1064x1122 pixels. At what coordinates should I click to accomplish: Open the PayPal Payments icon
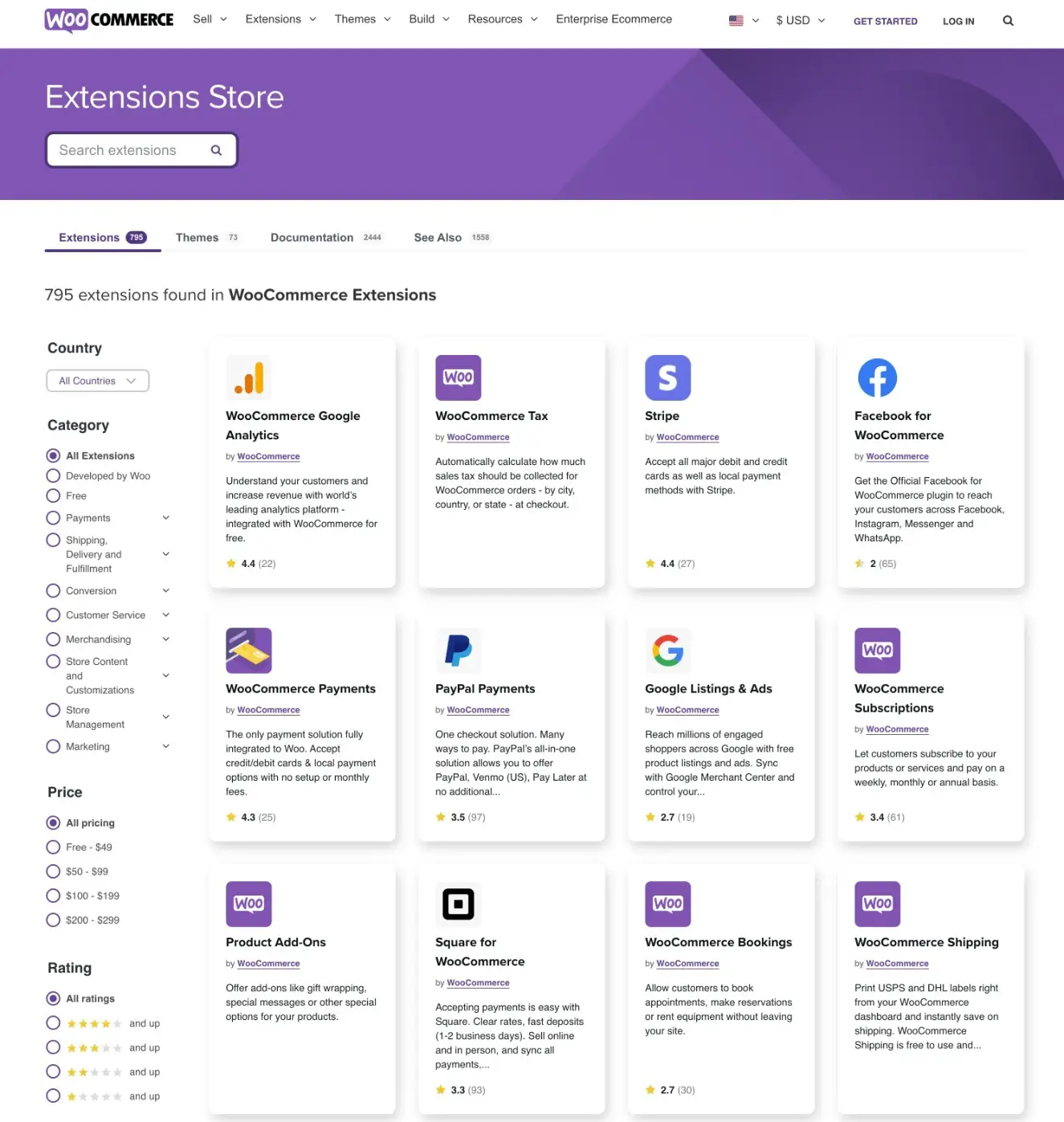tap(458, 651)
